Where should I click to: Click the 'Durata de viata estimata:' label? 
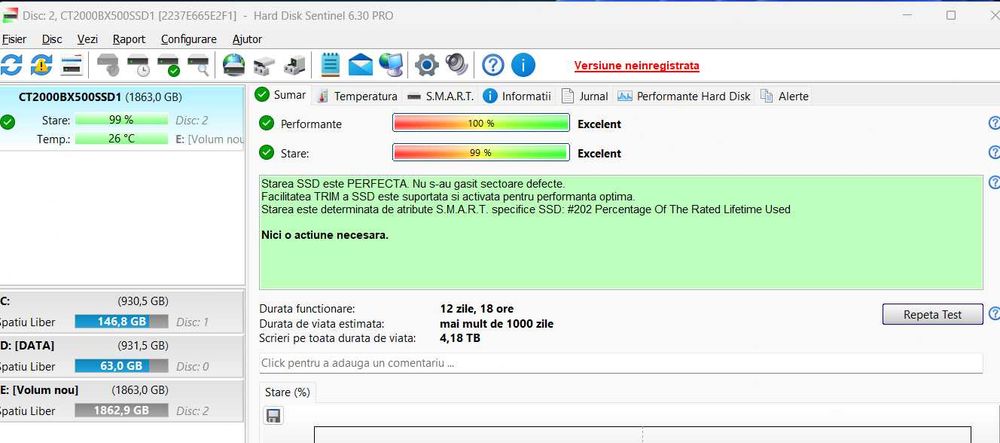tap(321, 324)
